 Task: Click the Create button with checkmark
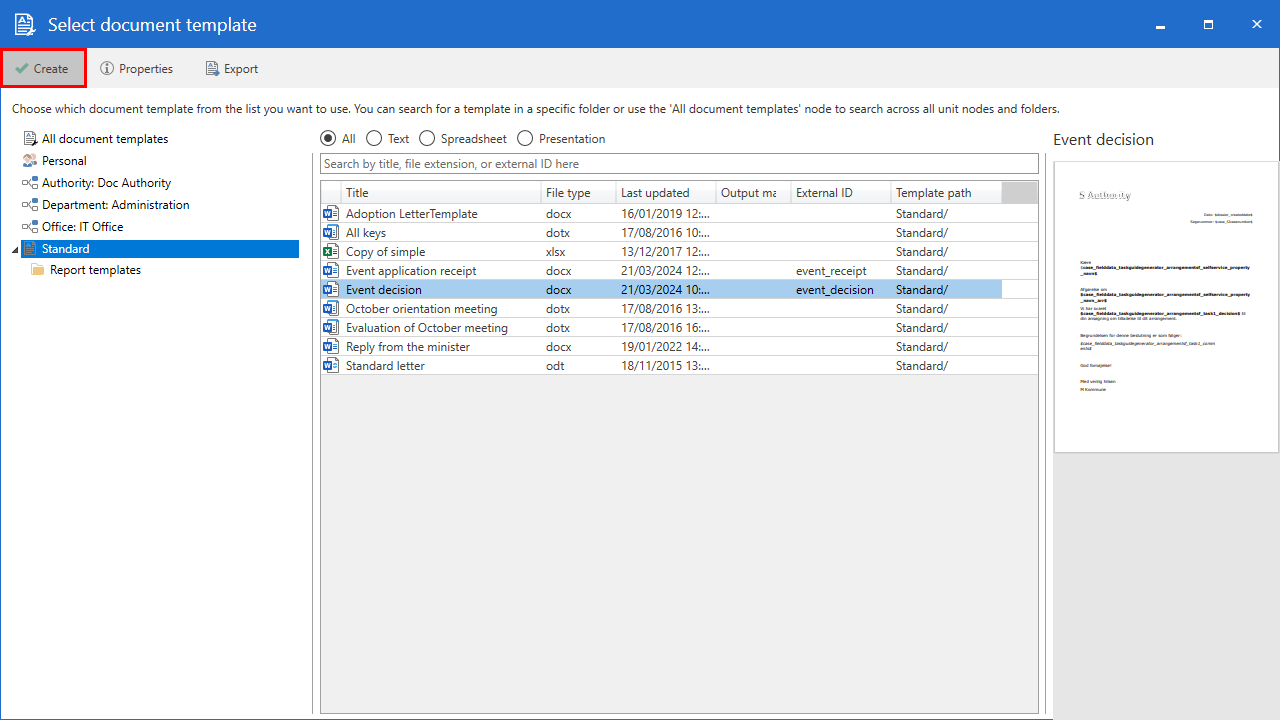(x=43, y=69)
